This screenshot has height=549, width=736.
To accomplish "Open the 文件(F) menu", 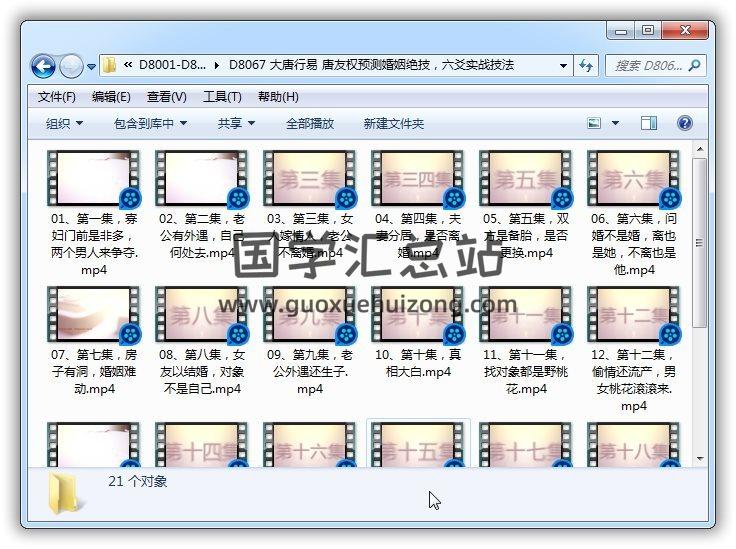I will coord(56,97).
